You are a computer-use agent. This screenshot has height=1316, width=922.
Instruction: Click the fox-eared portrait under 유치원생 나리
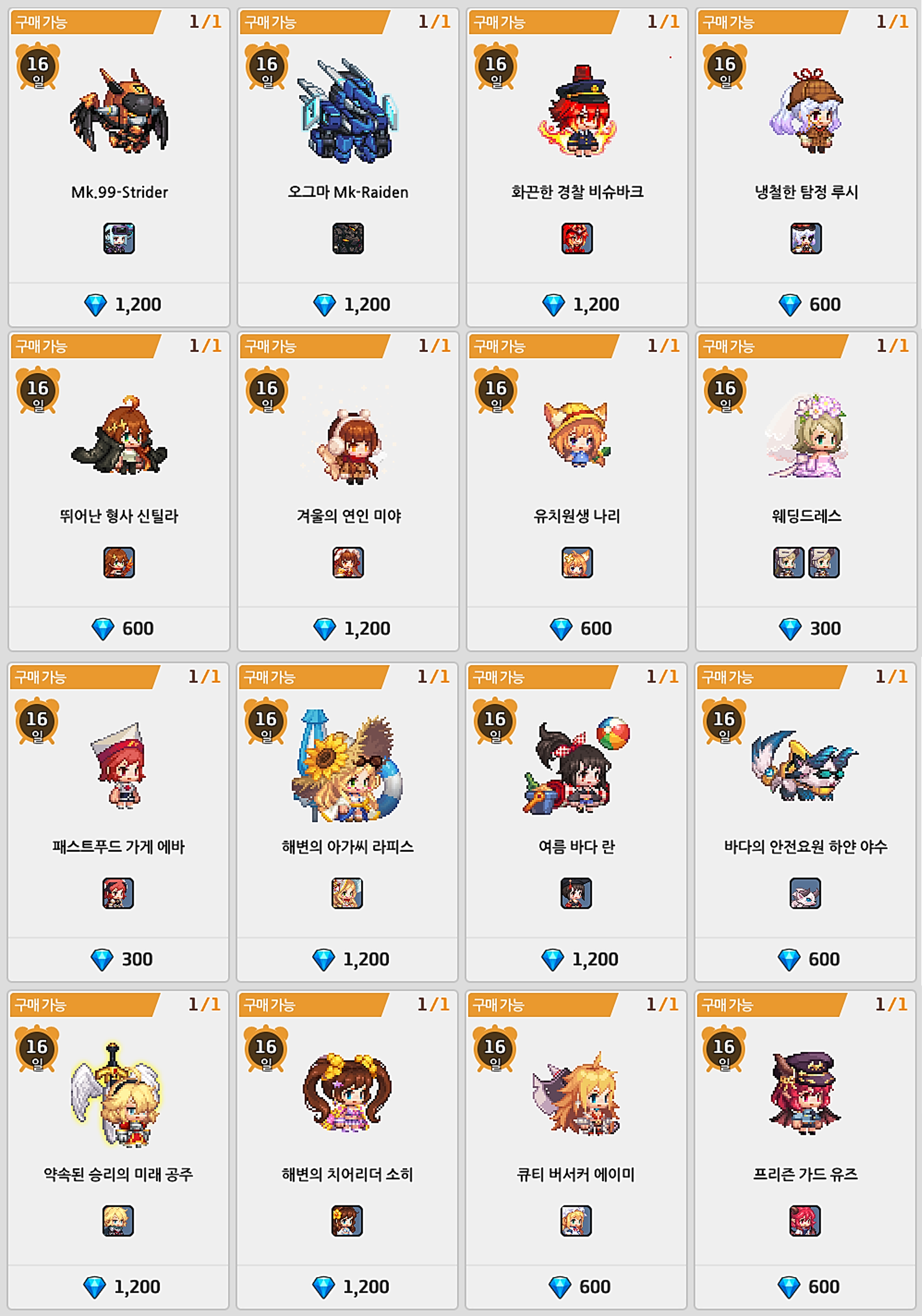(x=577, y=562)
